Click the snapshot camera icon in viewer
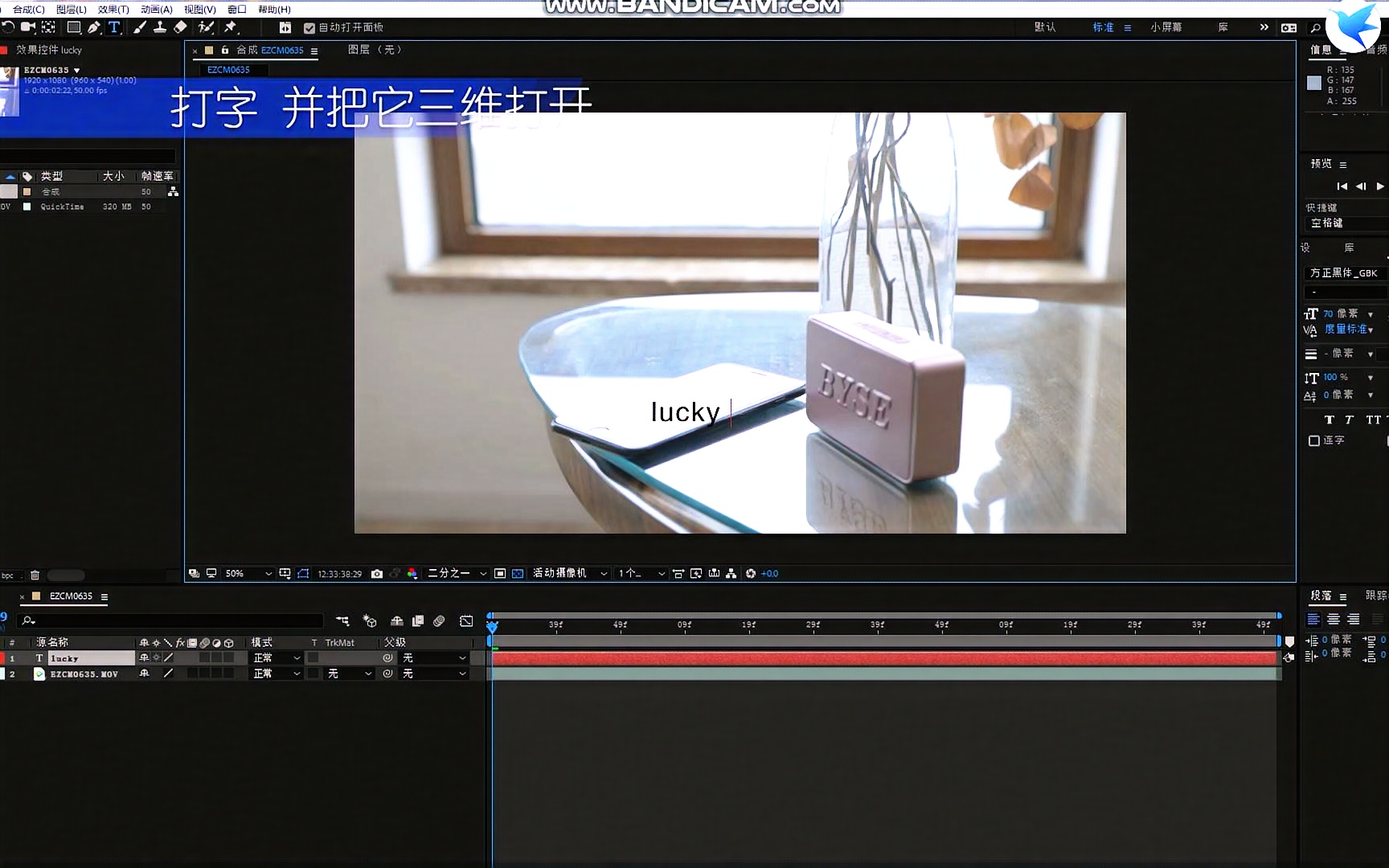1389x868 pixels. click(376, 574)
